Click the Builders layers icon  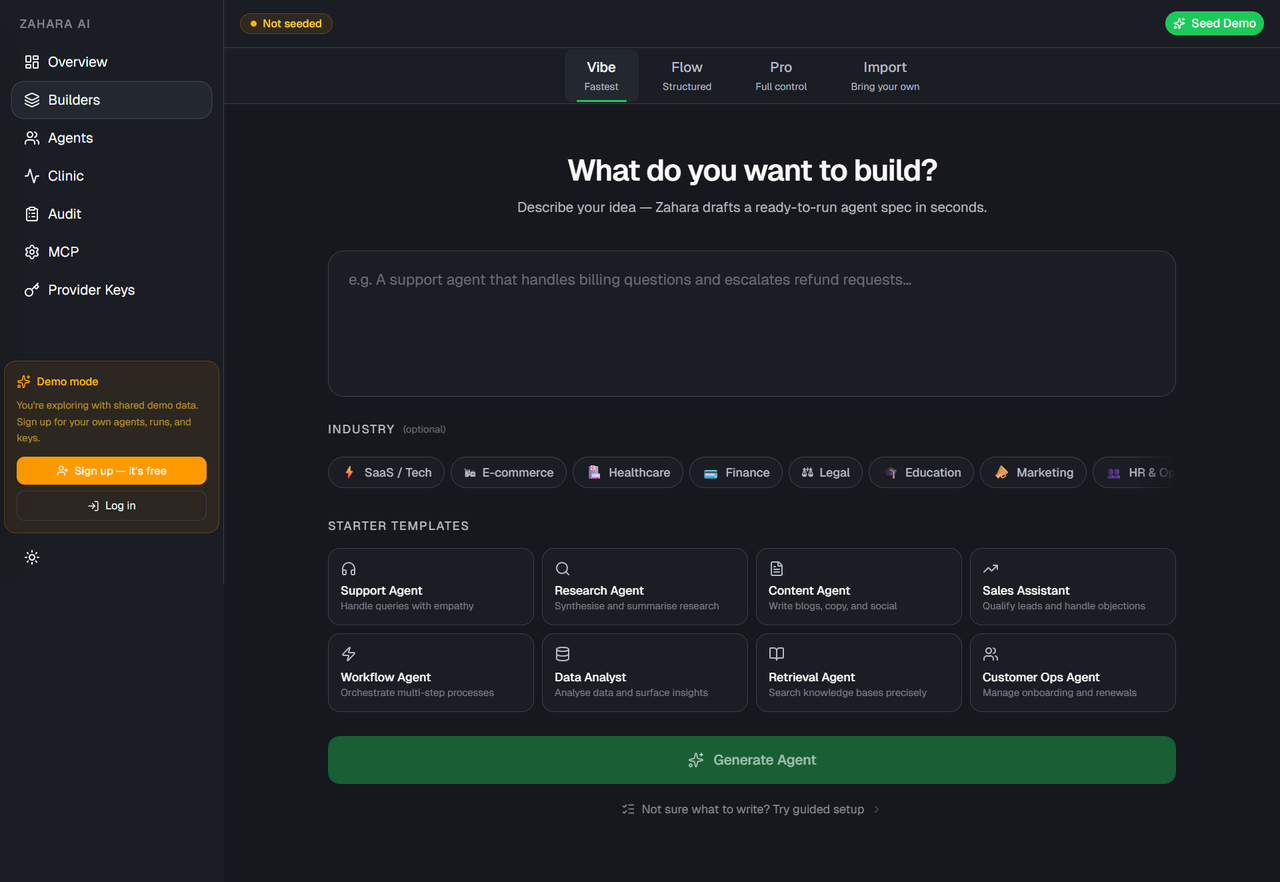click(32, 100)
